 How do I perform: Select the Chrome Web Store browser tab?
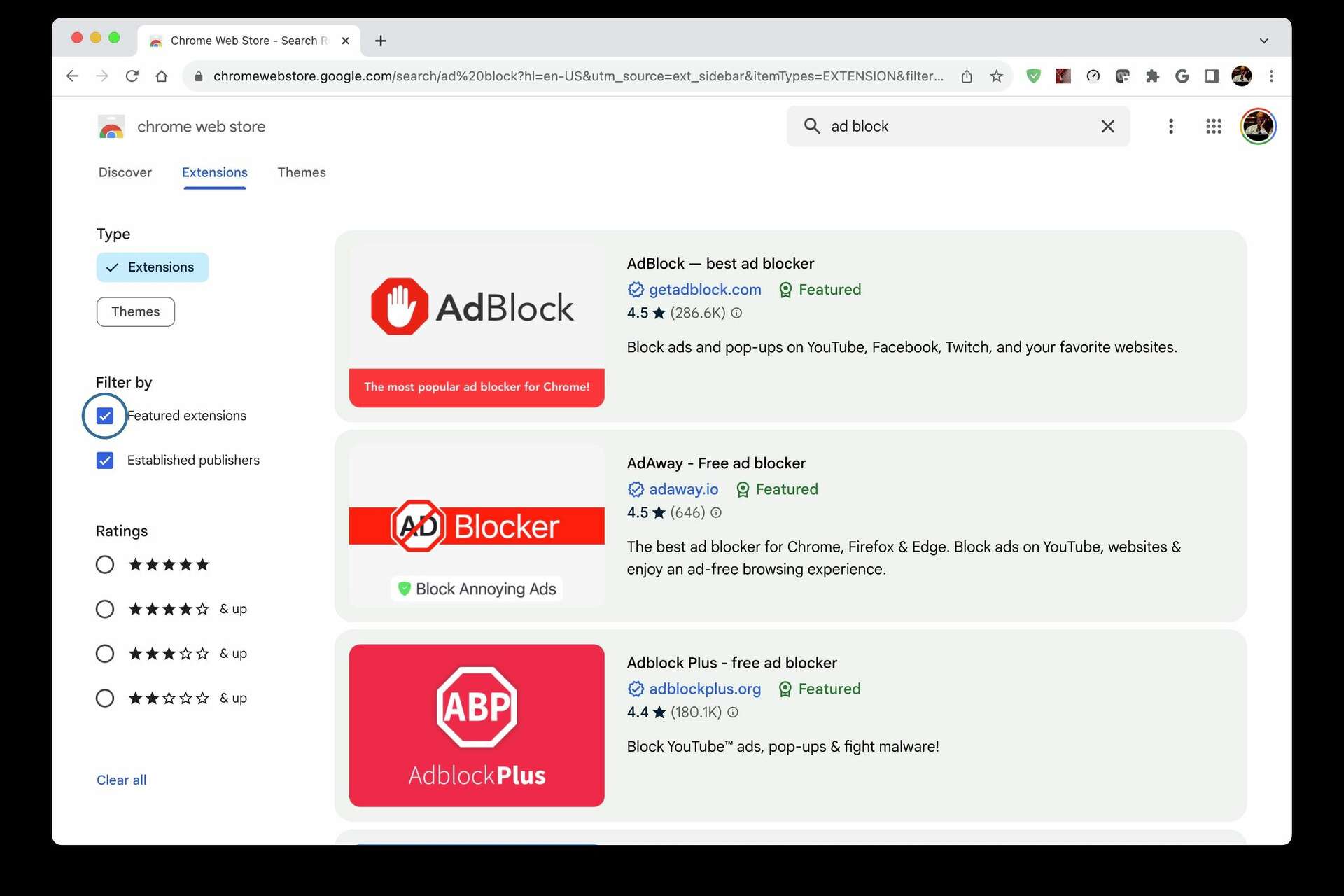point(248,41)
